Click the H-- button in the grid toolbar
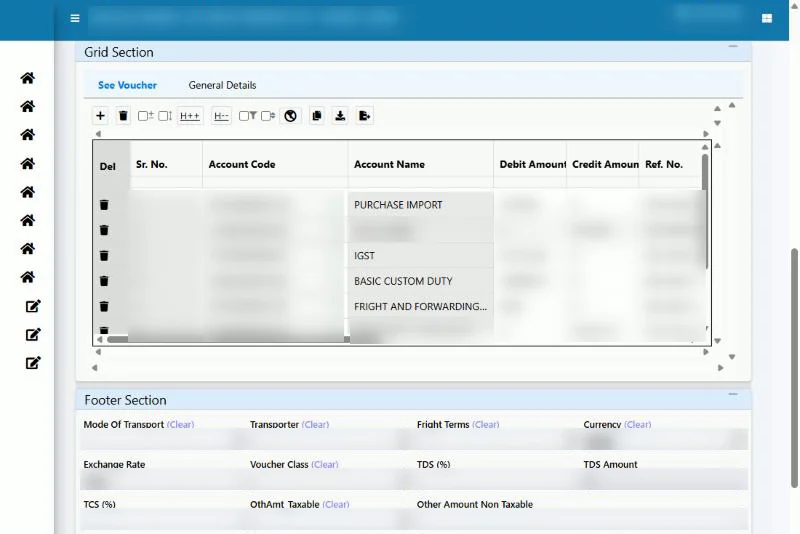Image resolution: width=800 pixels, height=534 pixels. tap(221, 116)
